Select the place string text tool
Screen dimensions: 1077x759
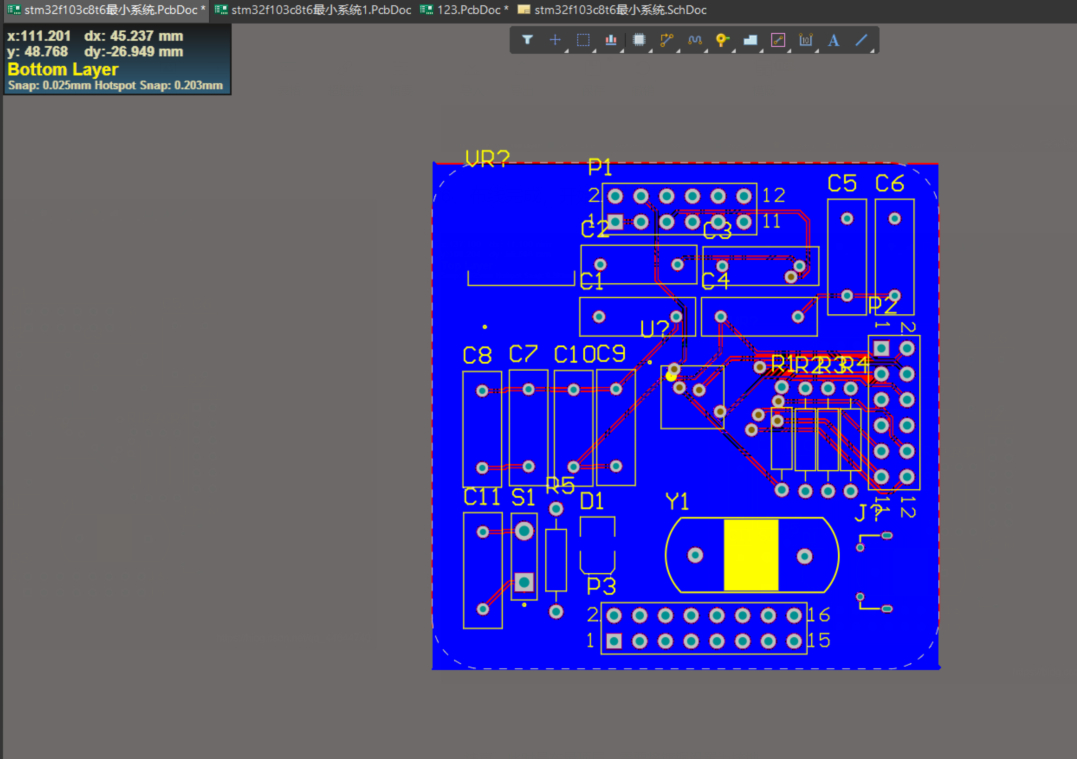tap(833, 40)
